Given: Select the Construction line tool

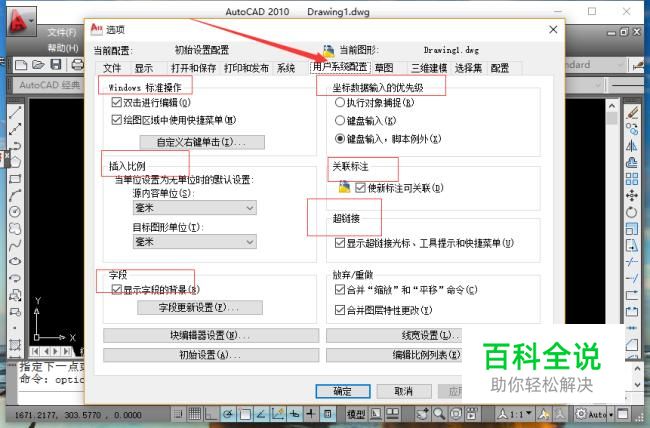Looking at the screenshot, I should [15, 129].
